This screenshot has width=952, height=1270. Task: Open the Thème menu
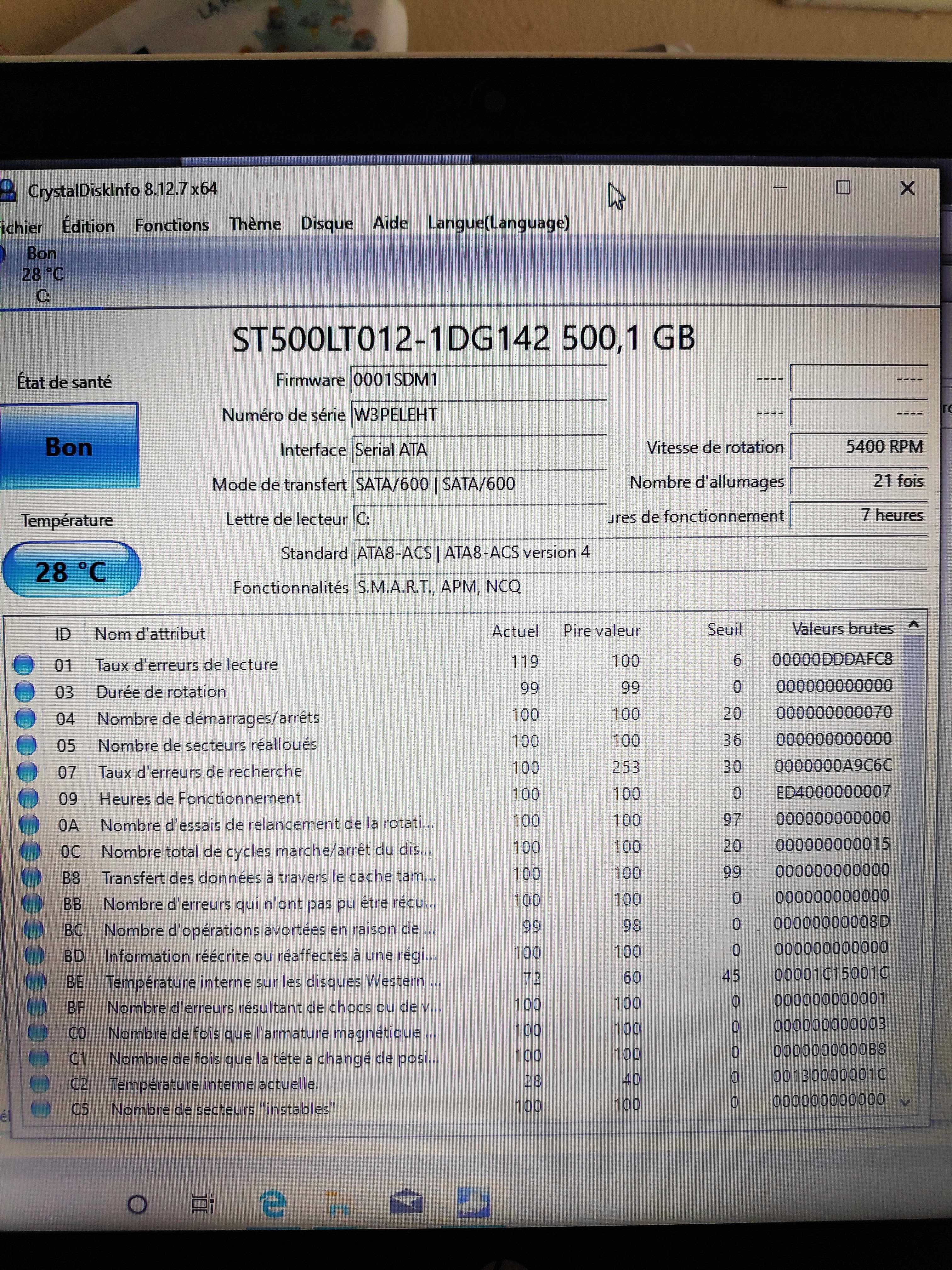255,224
